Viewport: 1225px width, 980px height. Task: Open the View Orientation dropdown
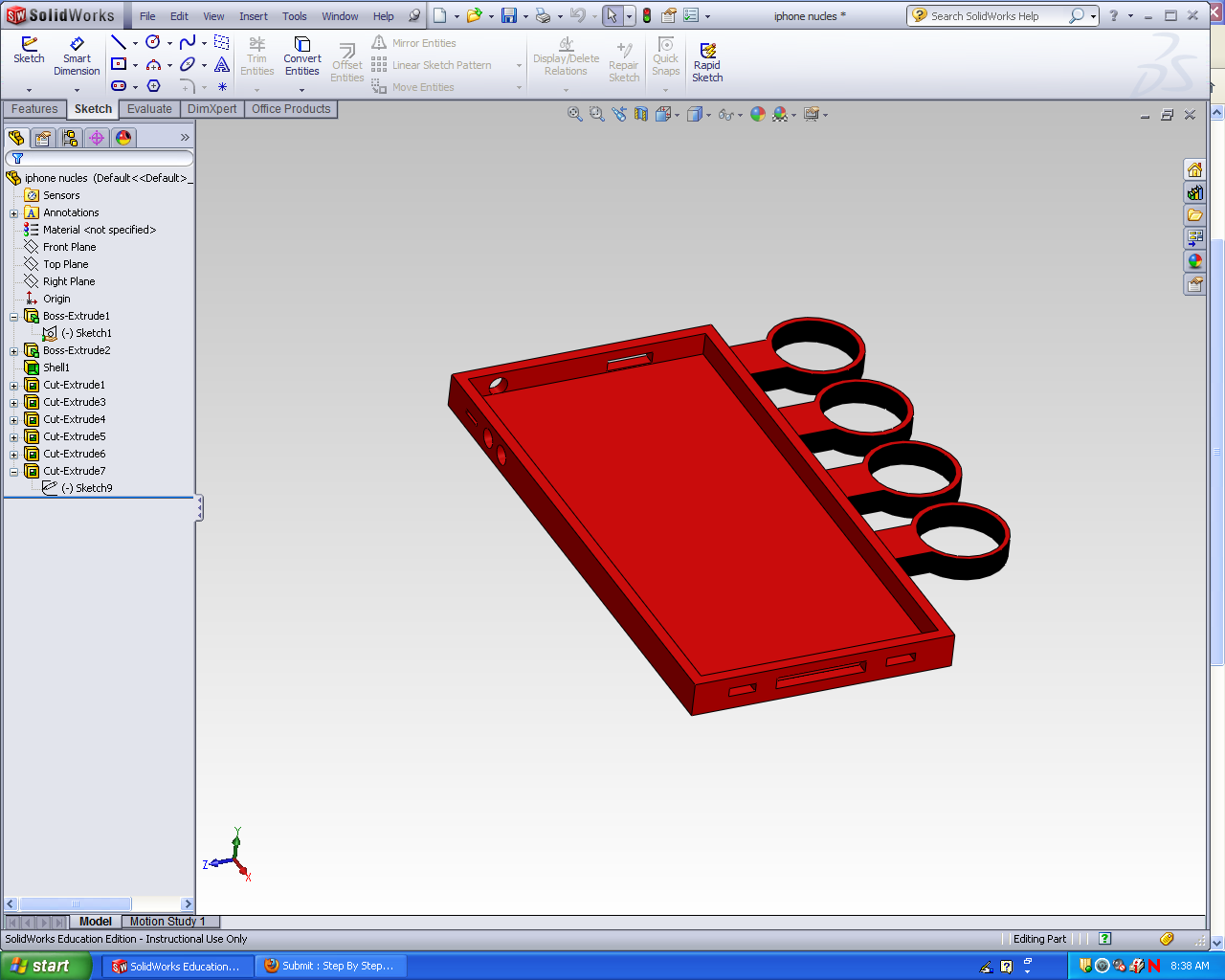click(677, 115)
